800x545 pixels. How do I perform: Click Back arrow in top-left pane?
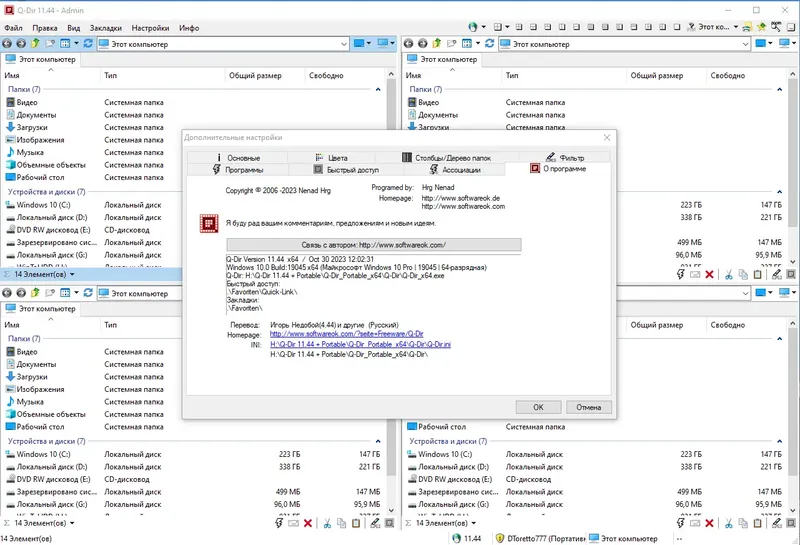(7, 44)
